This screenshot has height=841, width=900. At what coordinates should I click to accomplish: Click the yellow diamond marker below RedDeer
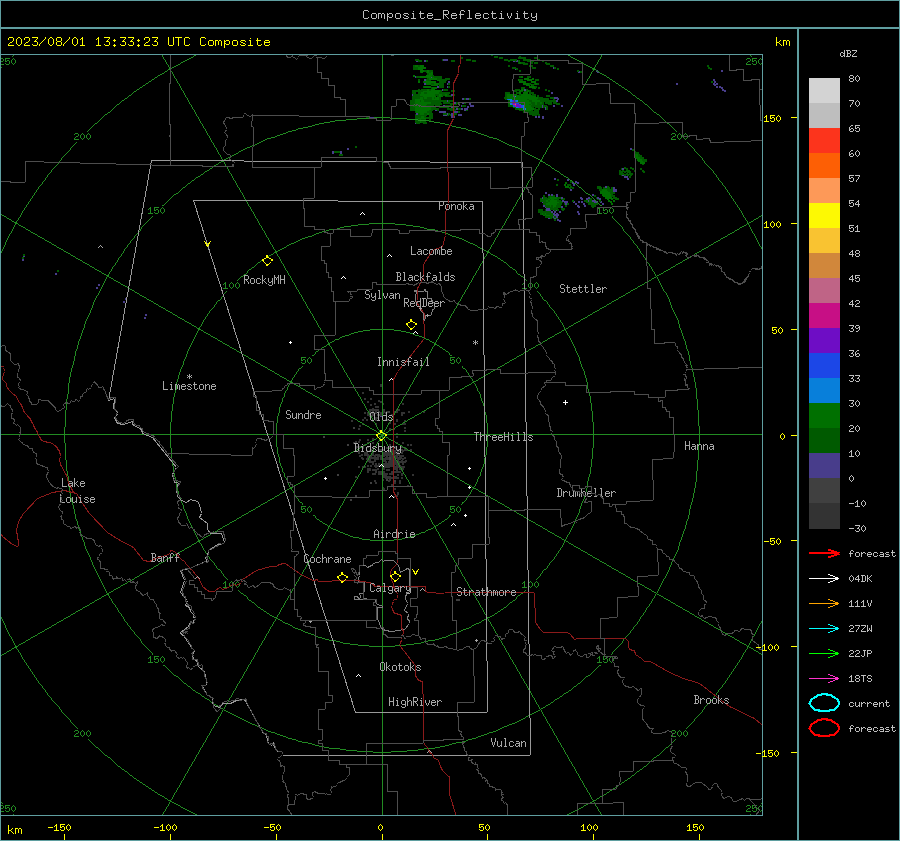[411, 324]
